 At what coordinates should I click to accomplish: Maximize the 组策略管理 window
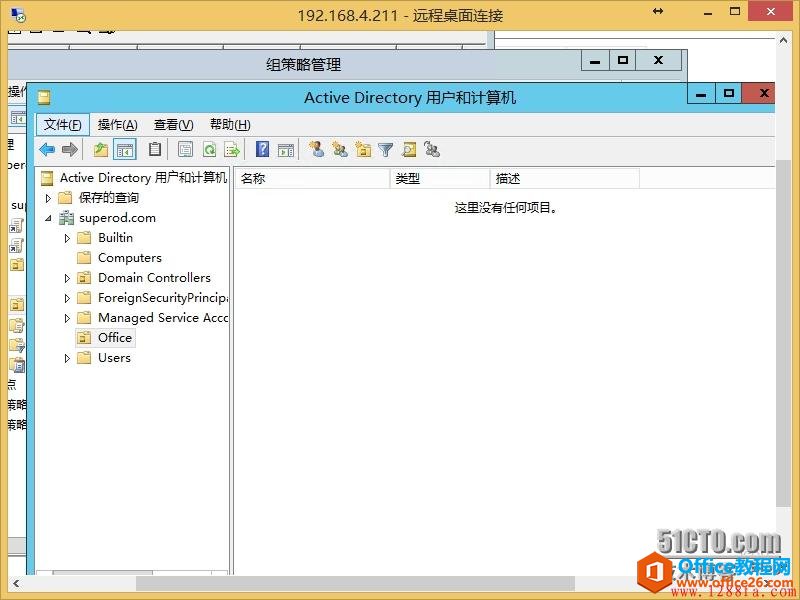[x=622, y=61]
